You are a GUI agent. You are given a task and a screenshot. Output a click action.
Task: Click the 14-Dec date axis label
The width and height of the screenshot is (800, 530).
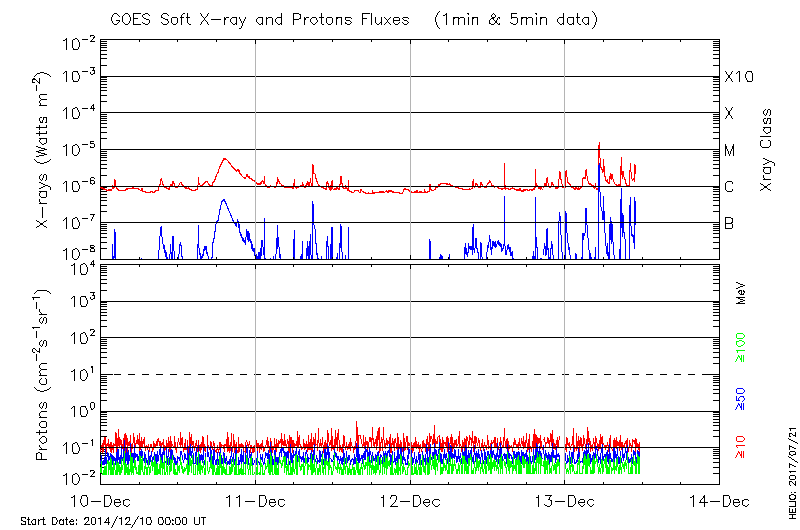(719, 501)
